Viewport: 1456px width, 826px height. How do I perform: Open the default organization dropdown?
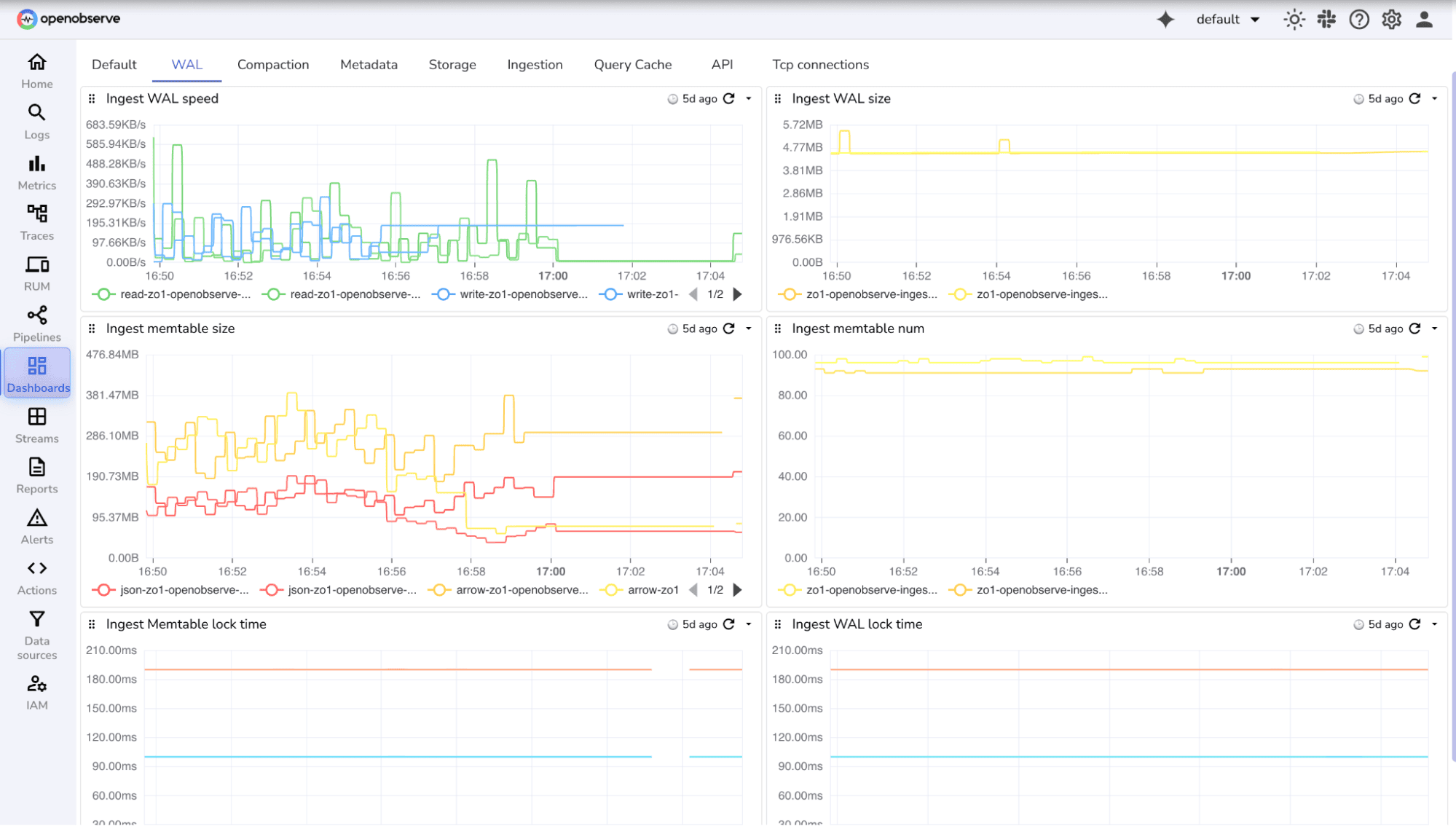1228,19
